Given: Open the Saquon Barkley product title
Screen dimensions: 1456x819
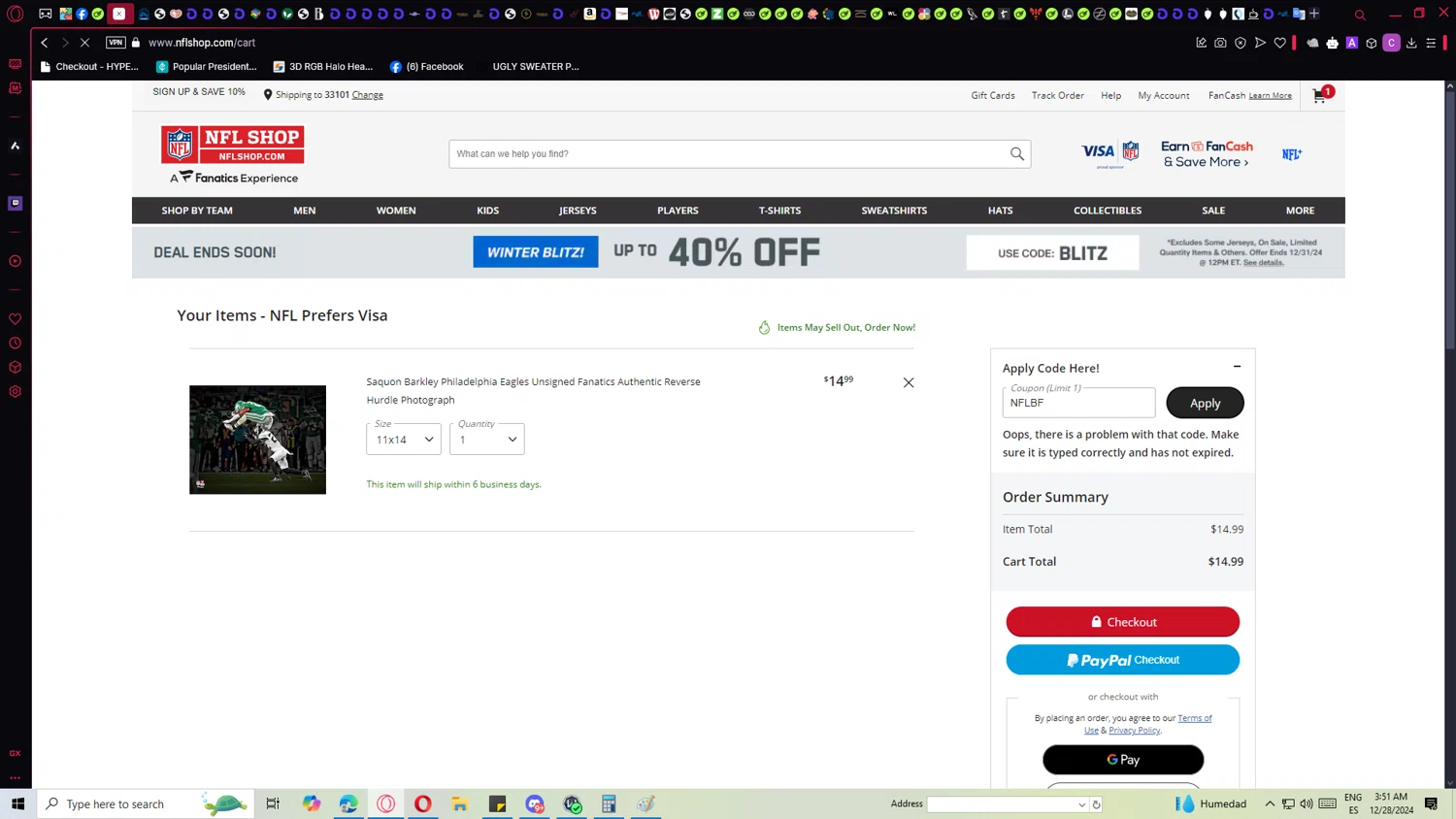Looking at the screenshot, I should click(533, 390).
